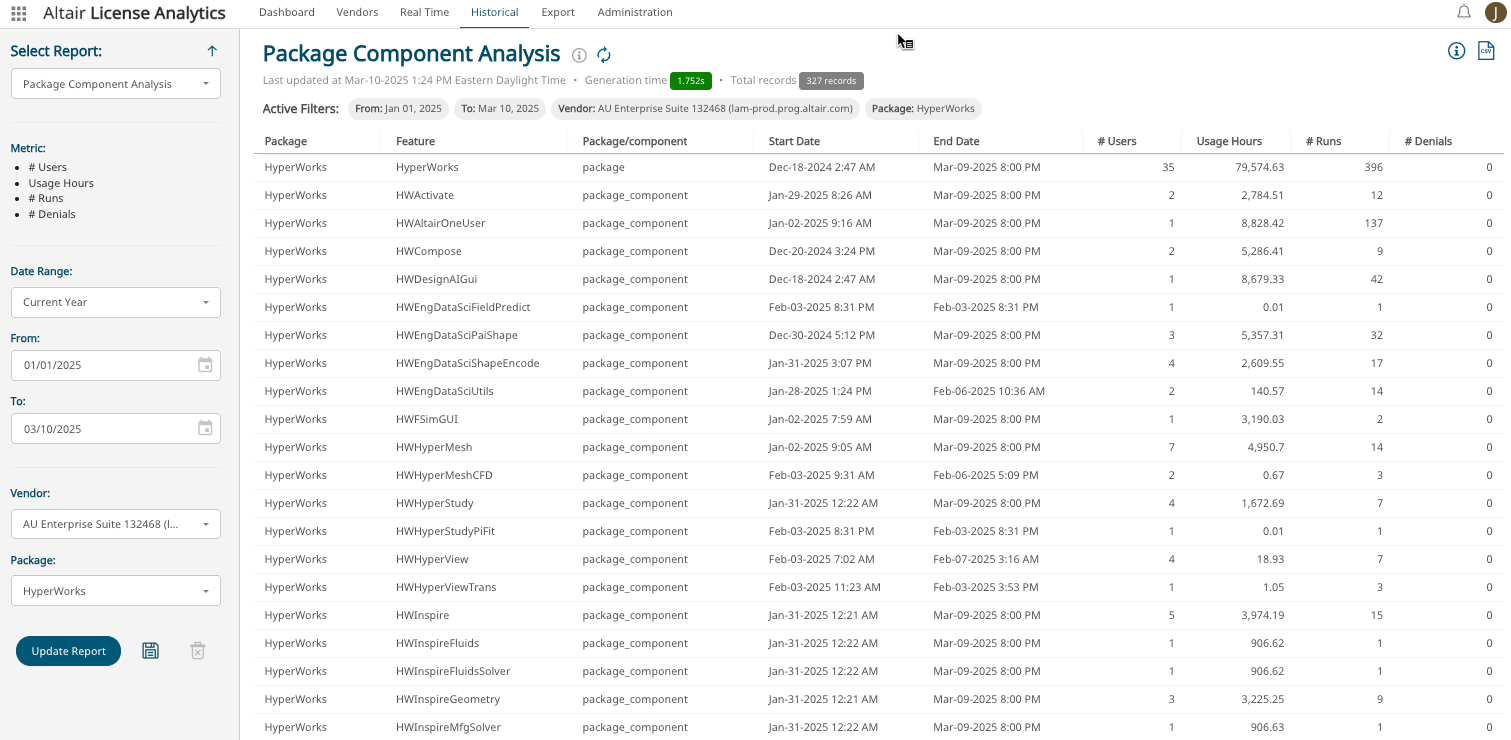Select the Historical tab

[494, 12]
